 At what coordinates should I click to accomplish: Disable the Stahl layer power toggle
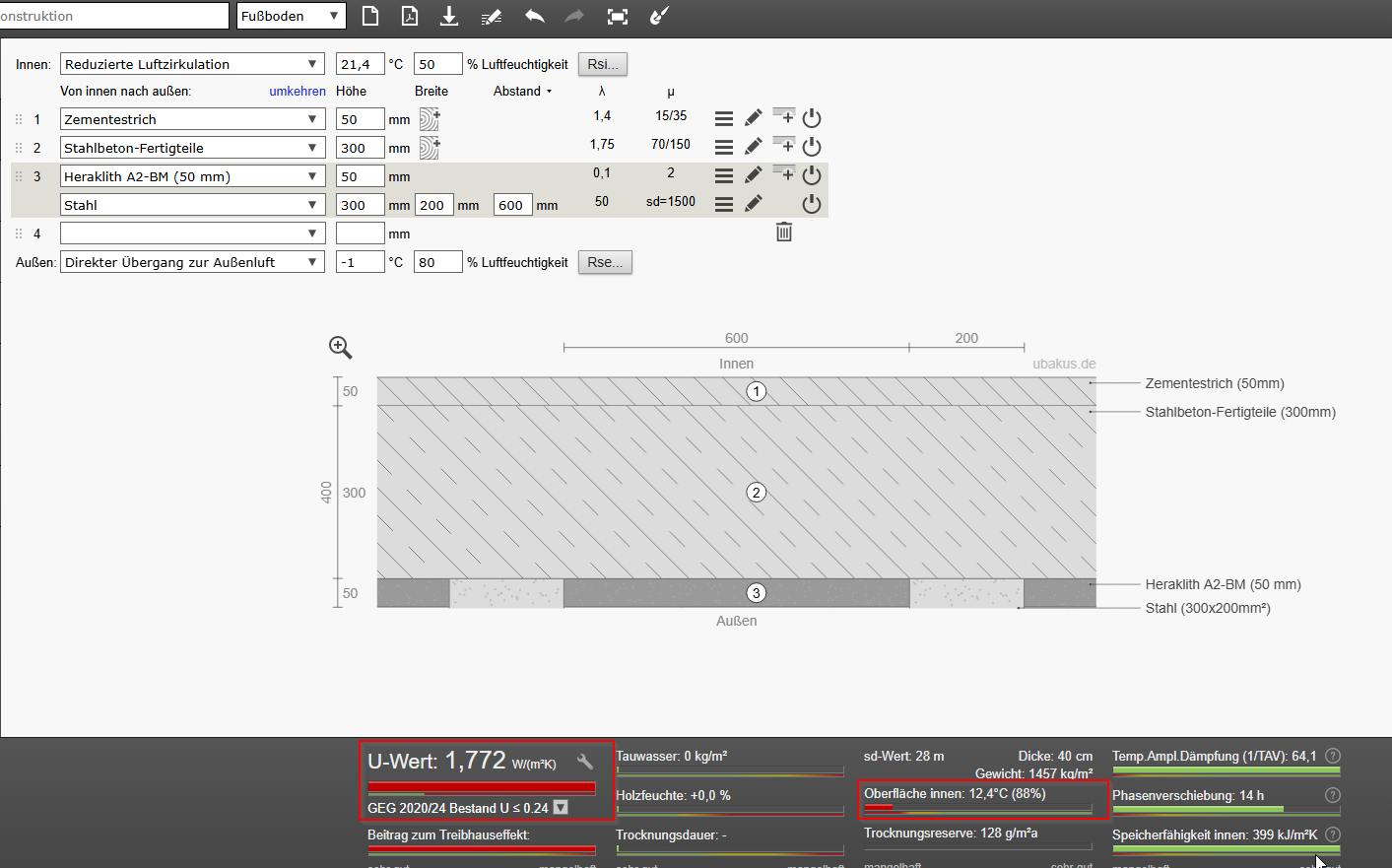pos(812,204)
